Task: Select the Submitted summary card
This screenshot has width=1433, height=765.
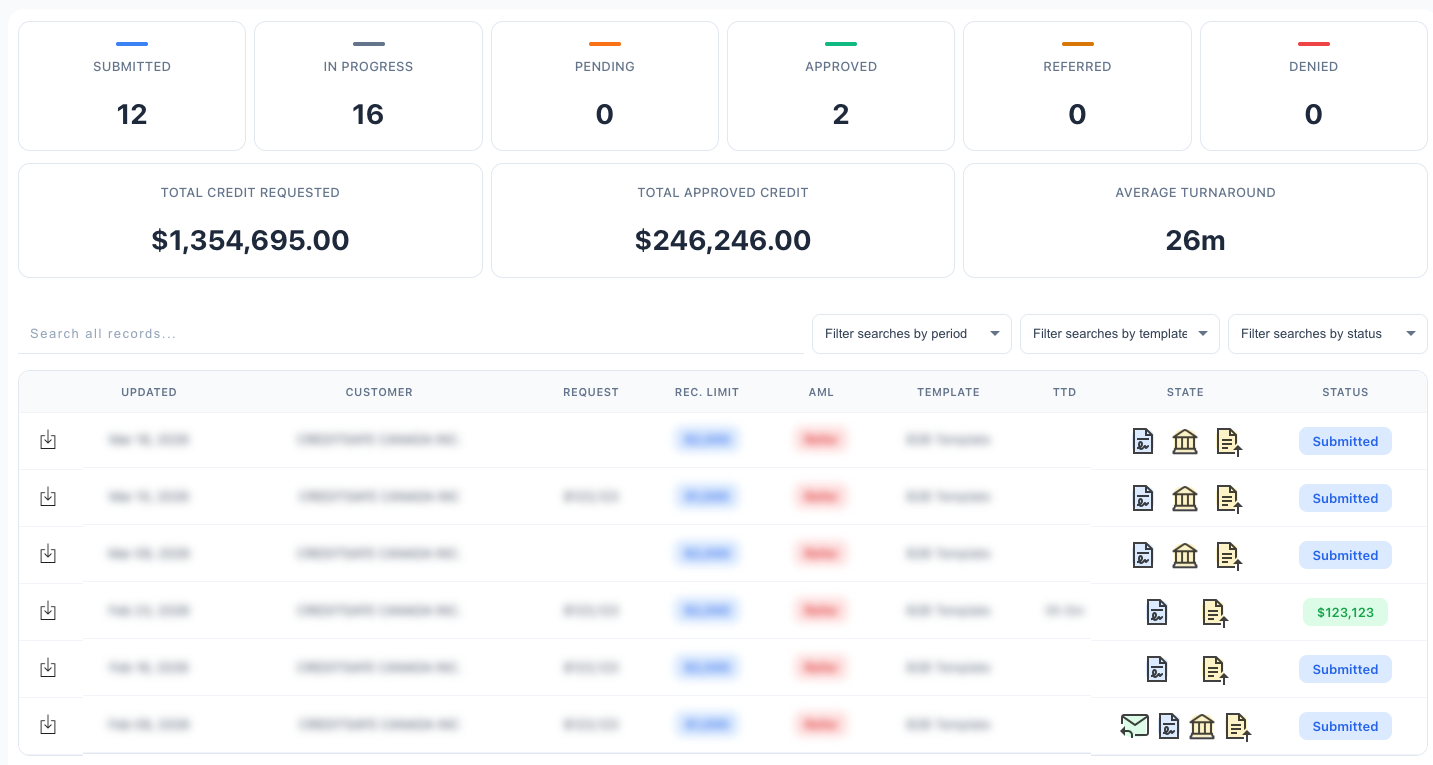Action: tap(132, 86)
